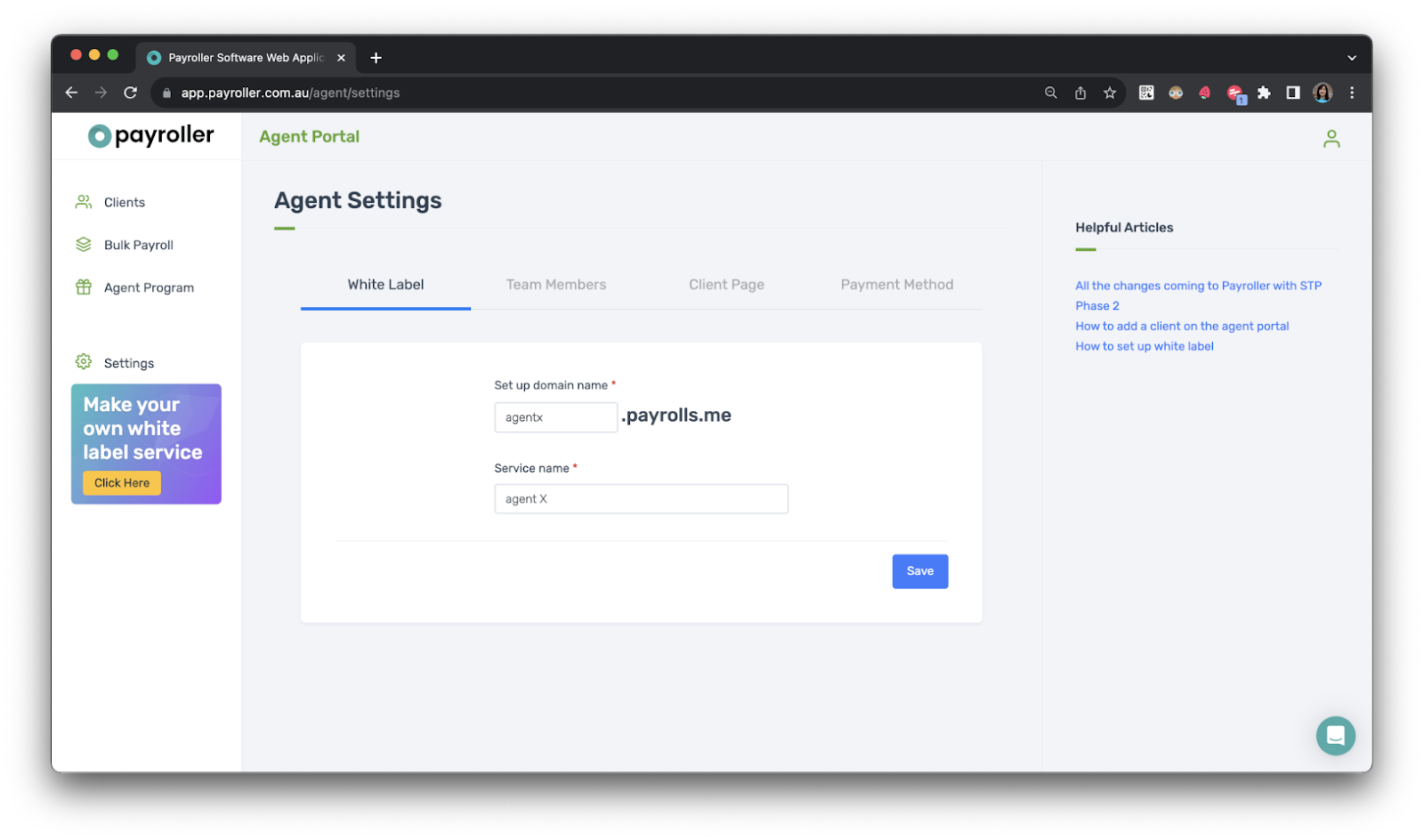Open Clients in the sidebar
Viewport: 1424px width, 840px height.
pyautogui.click(x=125, y=202)
